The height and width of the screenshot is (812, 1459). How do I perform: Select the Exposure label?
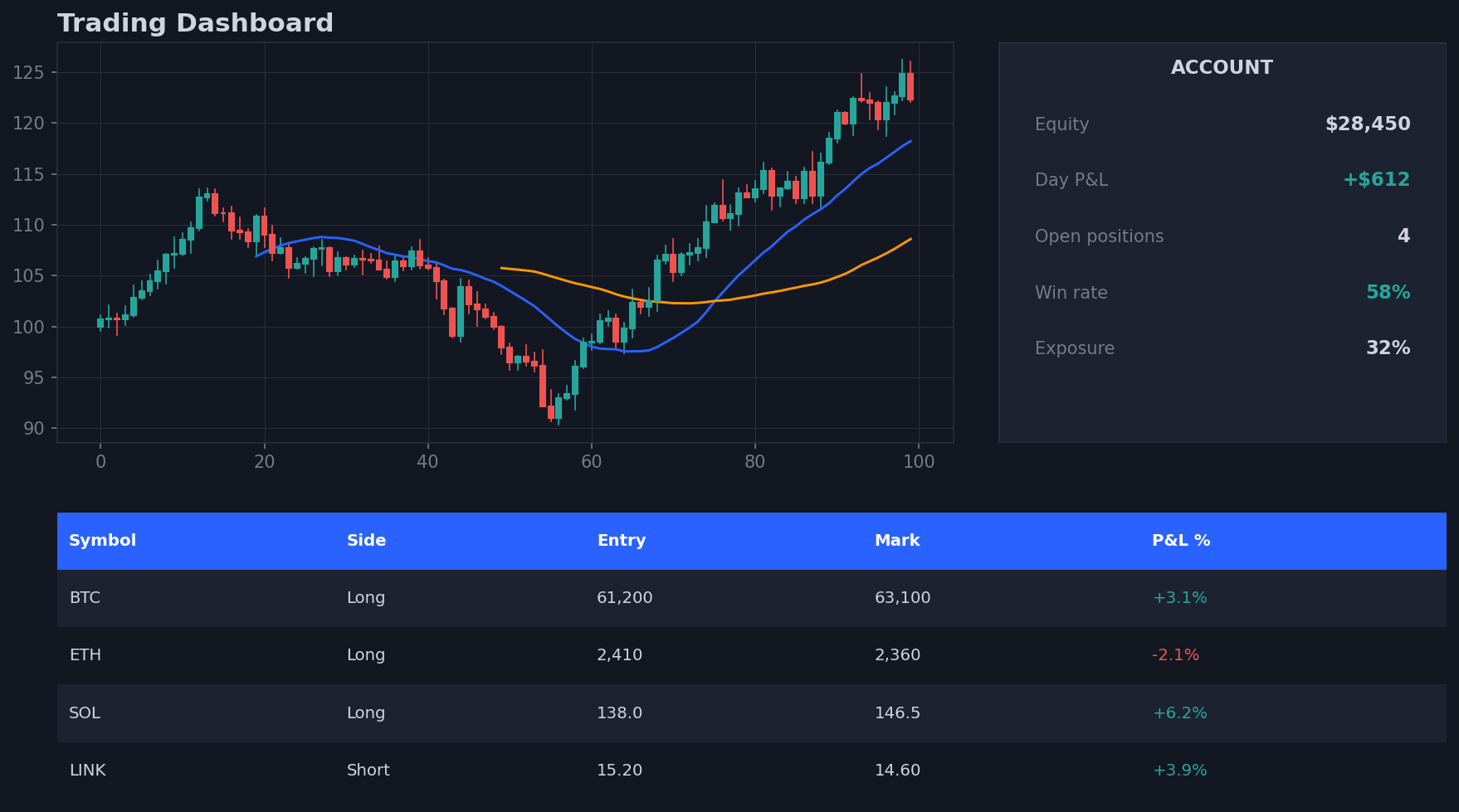[1074, 348]
